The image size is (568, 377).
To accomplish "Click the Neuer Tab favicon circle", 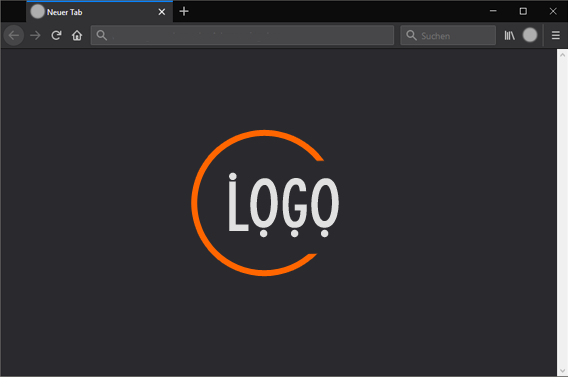I will (37, 12).
